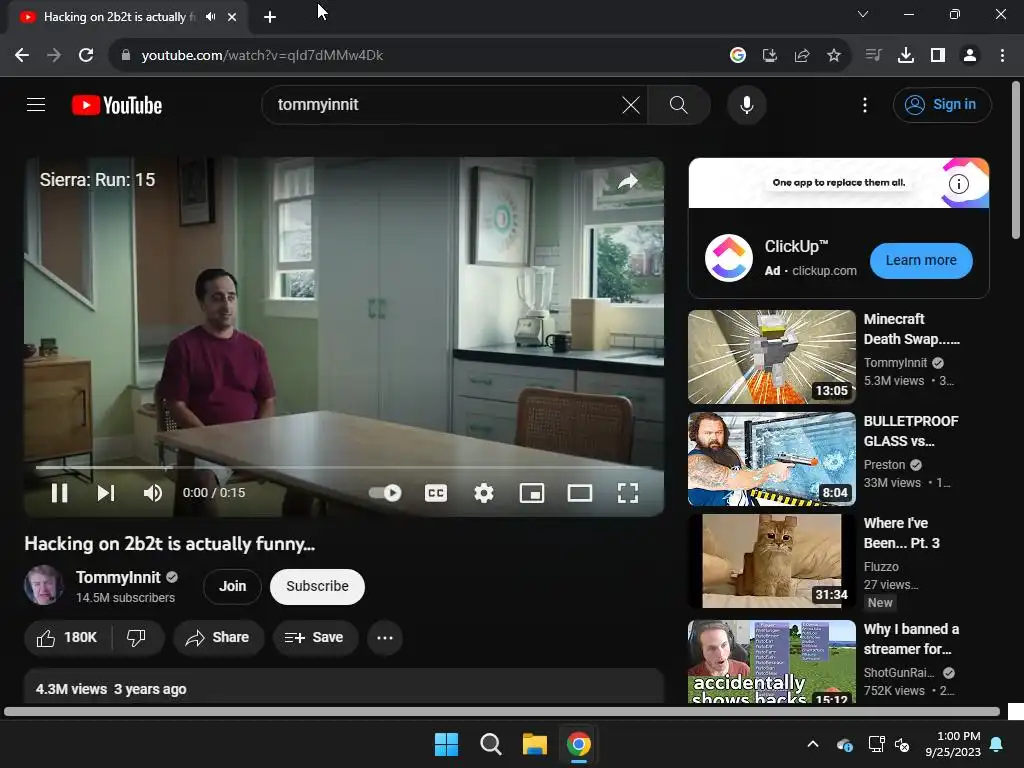Open the notification bell in the taskbar
This screenshot has width=1024, height=768.
point(997,744)
